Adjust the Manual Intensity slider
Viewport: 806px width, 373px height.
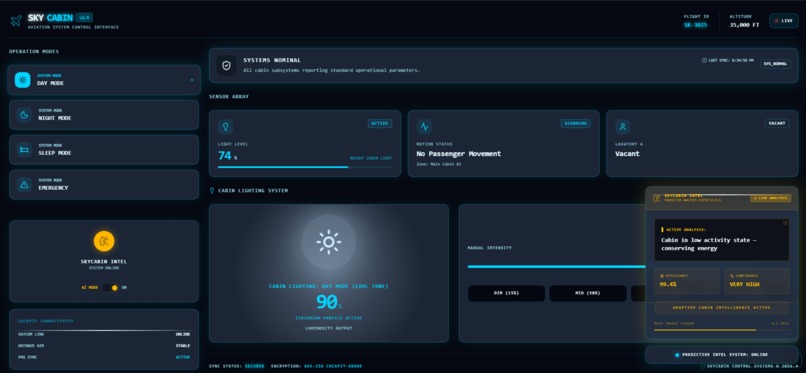point(556,267)
